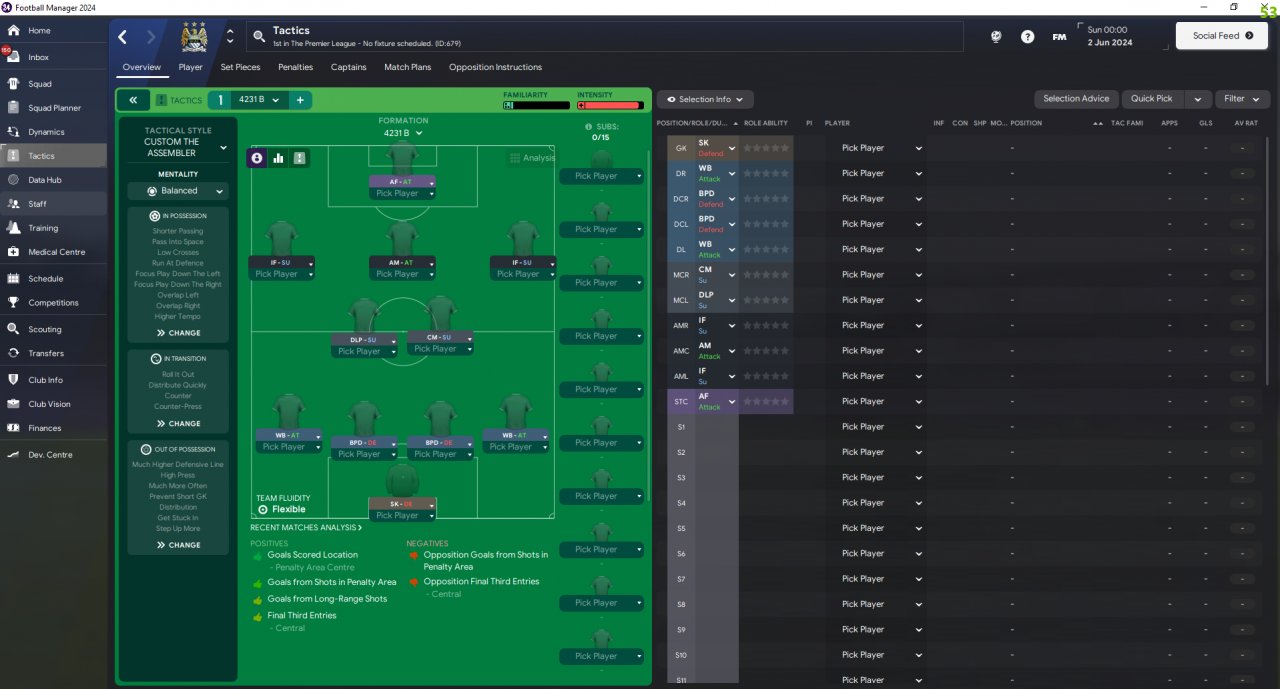Click the DLP-SU midfielder shirt on pitch
This screenshot has height=689, width=1280.
point(364,314)
